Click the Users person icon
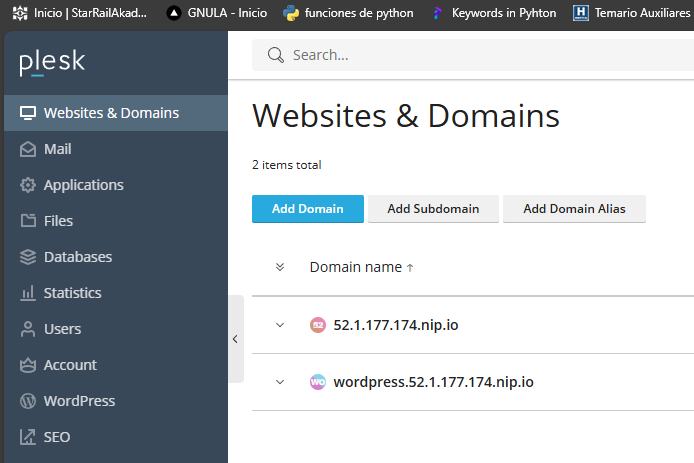The height and width of the screenshot is (463, 694). click(x=27, y=329)
